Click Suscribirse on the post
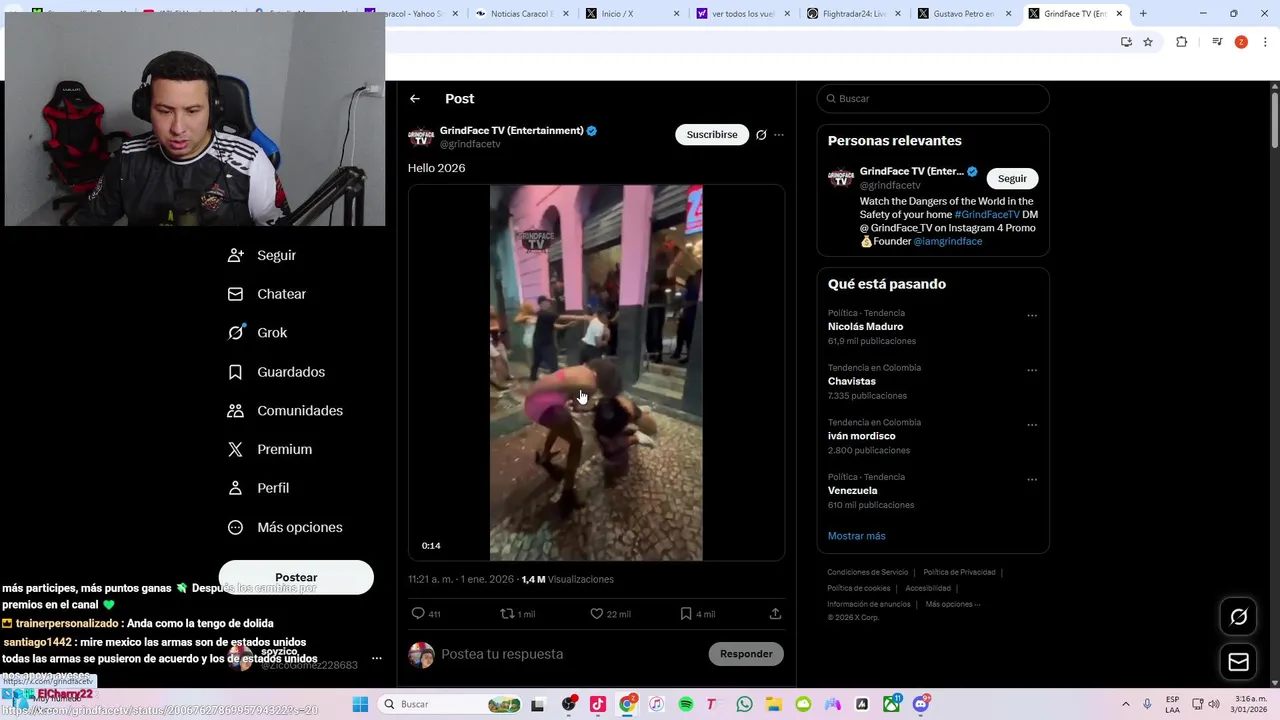 pos(712,134)
